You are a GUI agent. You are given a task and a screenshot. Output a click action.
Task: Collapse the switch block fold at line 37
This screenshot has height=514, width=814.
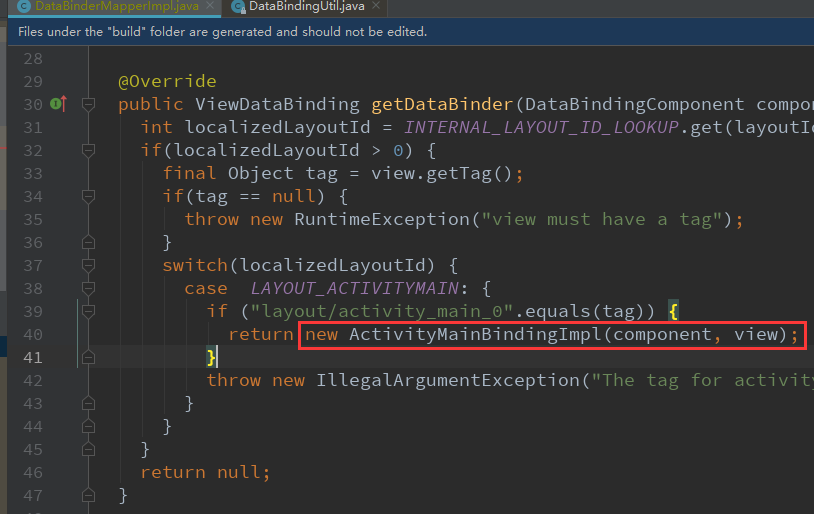(x=88, y=265)
